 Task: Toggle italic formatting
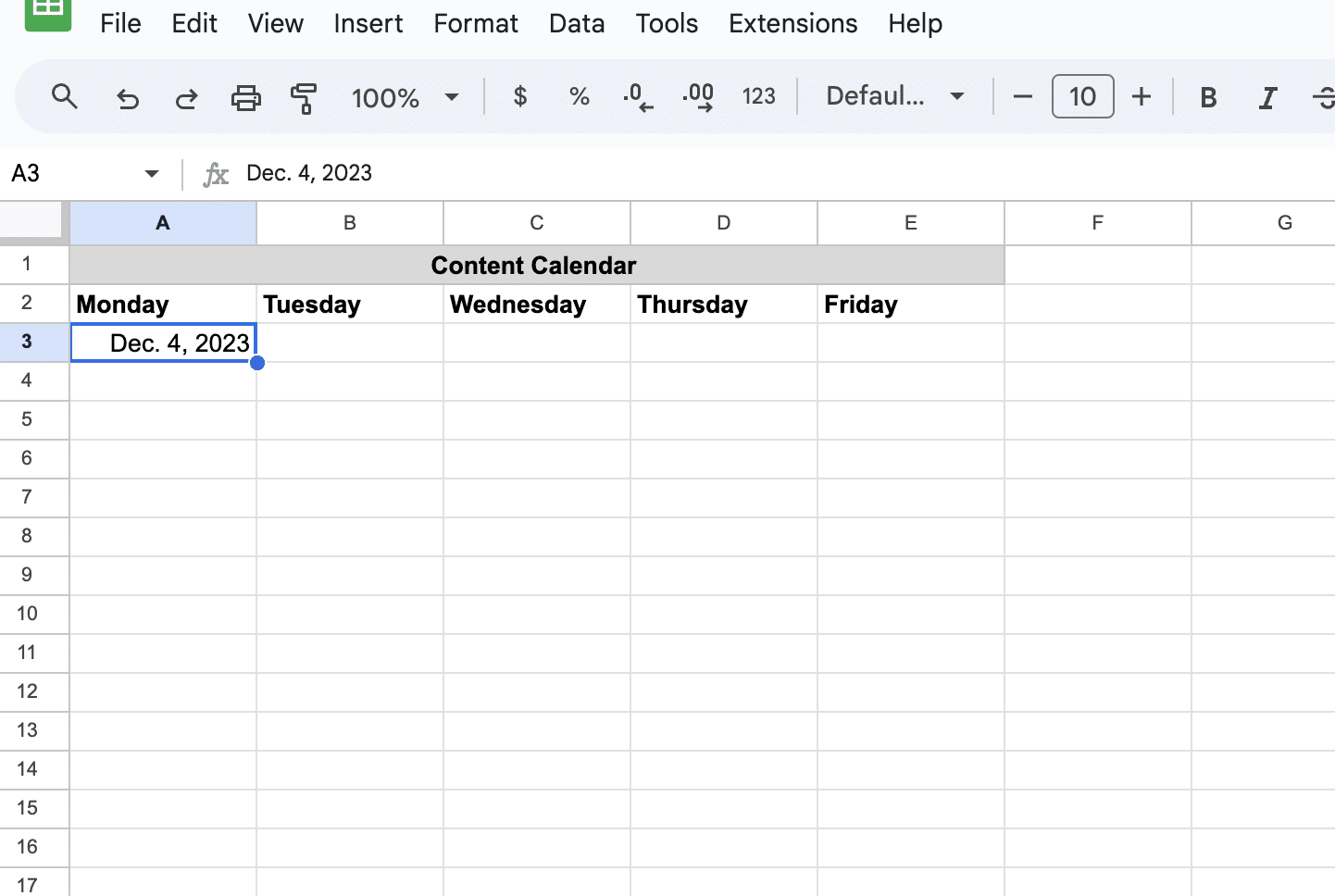pos(1267,97)
